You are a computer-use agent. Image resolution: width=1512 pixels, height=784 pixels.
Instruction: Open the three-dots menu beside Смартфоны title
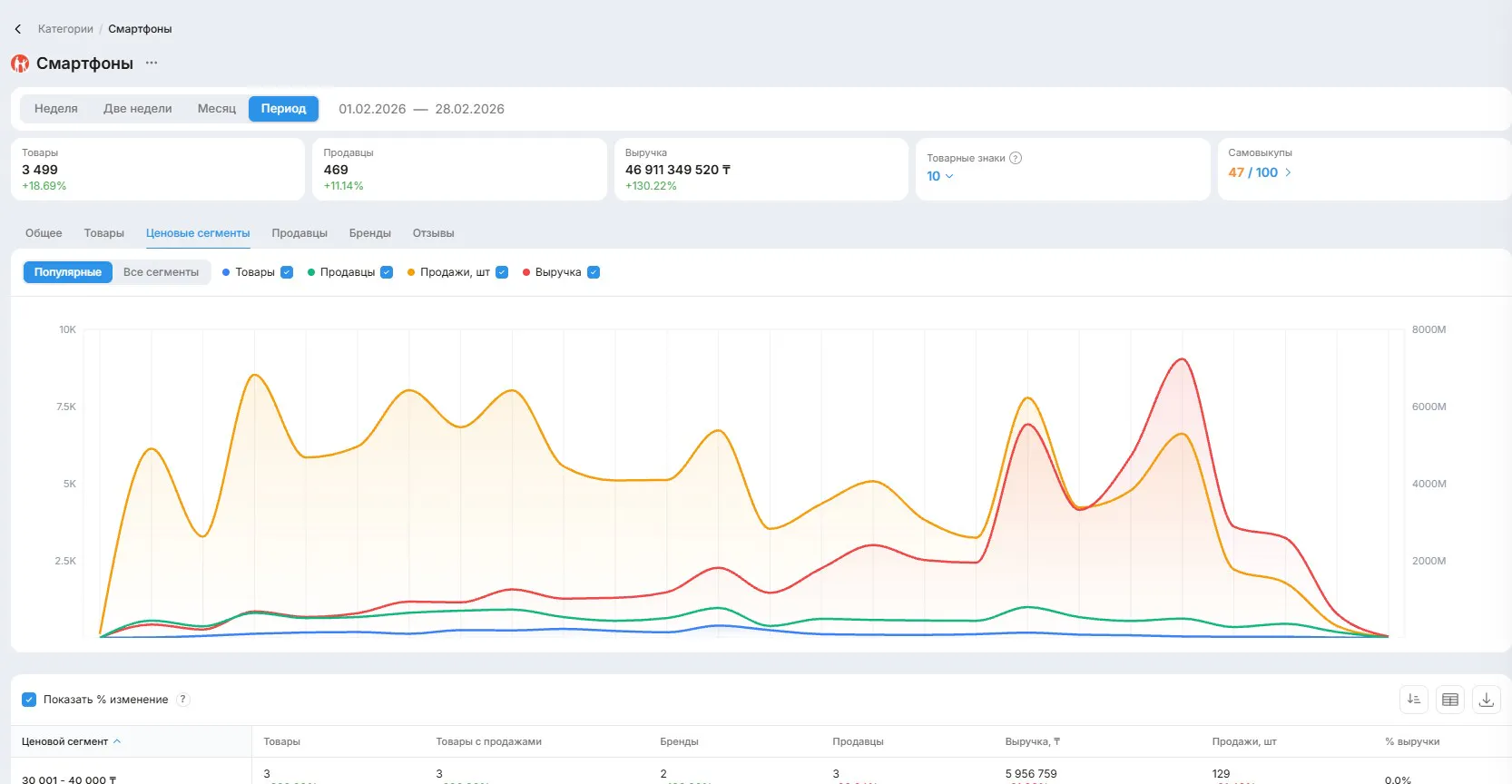(152, 63)
